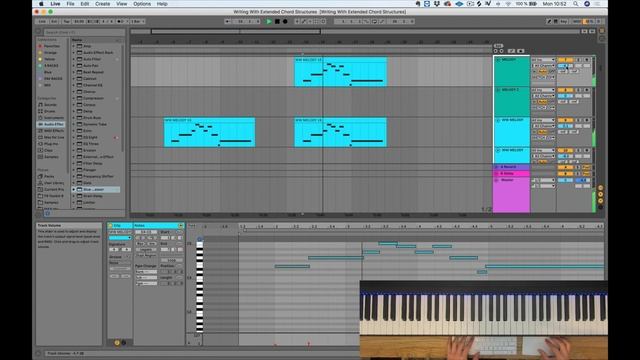640x360 pixels.
Task: Open Current Project in Places
Action: coord(51,189)
